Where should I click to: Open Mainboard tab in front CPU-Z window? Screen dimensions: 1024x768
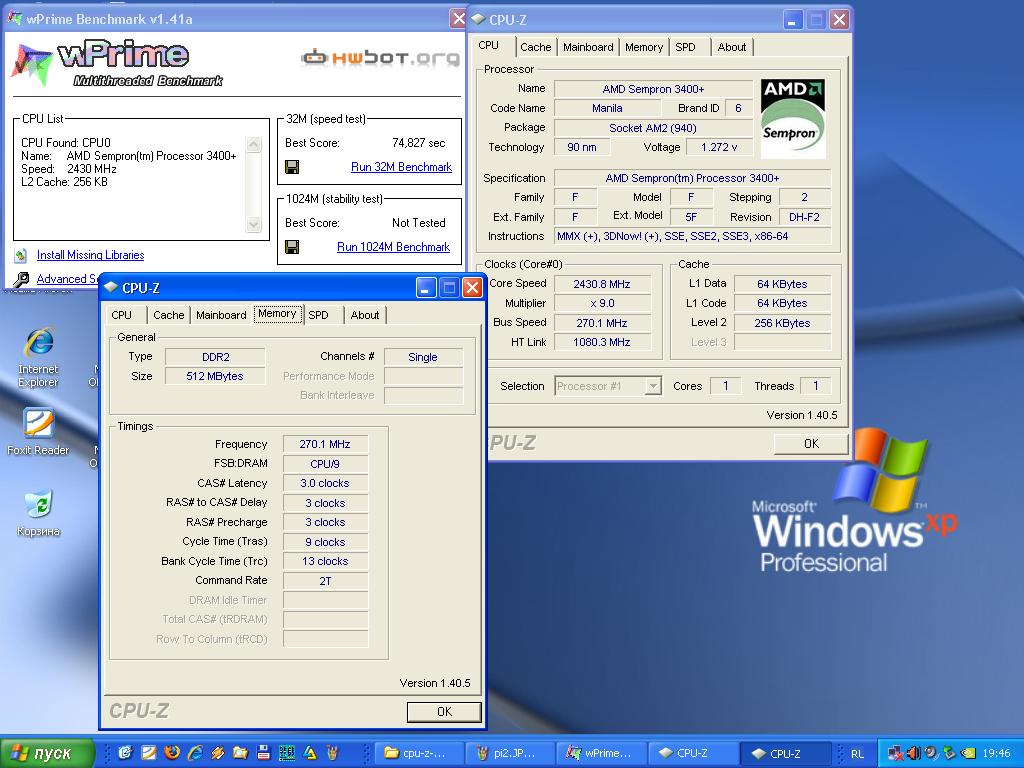coord(221,315)
